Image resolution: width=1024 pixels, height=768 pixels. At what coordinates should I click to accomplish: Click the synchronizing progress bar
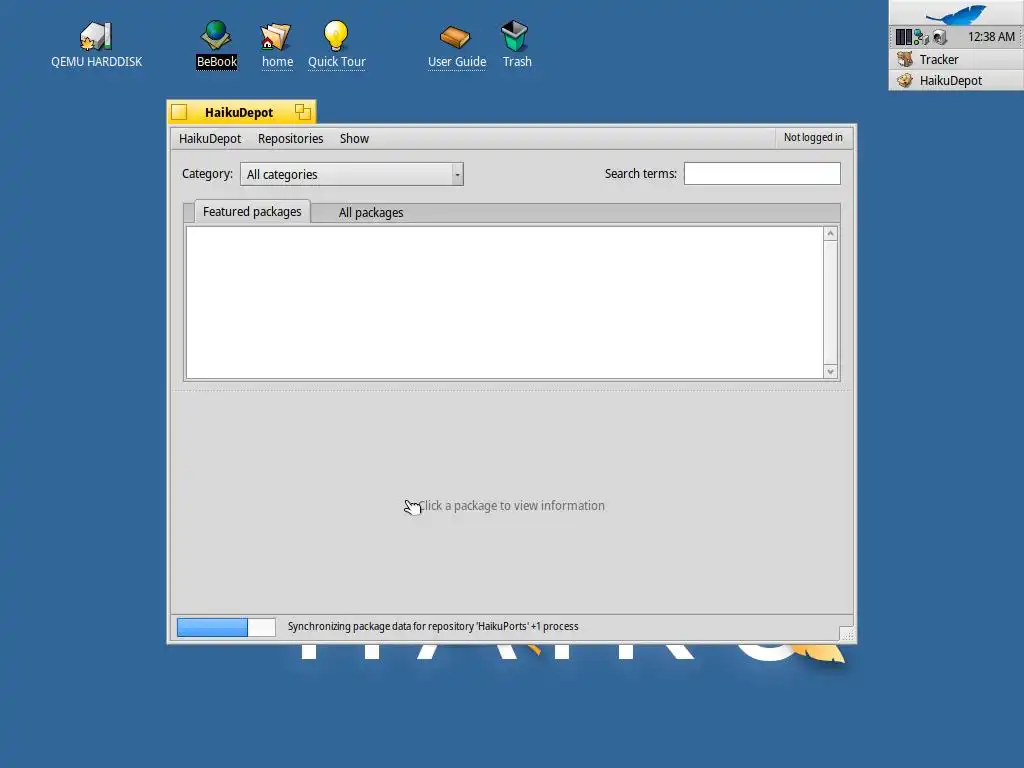click(x=226, y=627)
